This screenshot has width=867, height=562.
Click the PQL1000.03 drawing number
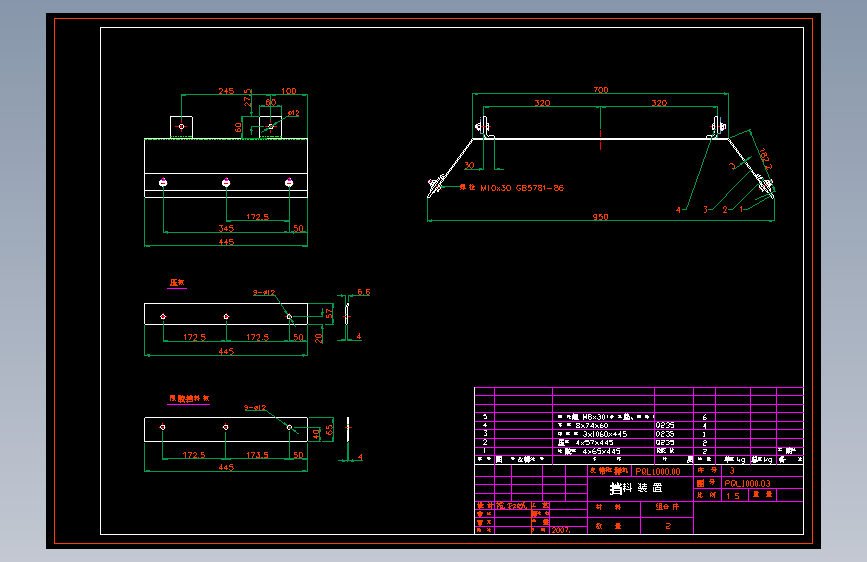747,483
